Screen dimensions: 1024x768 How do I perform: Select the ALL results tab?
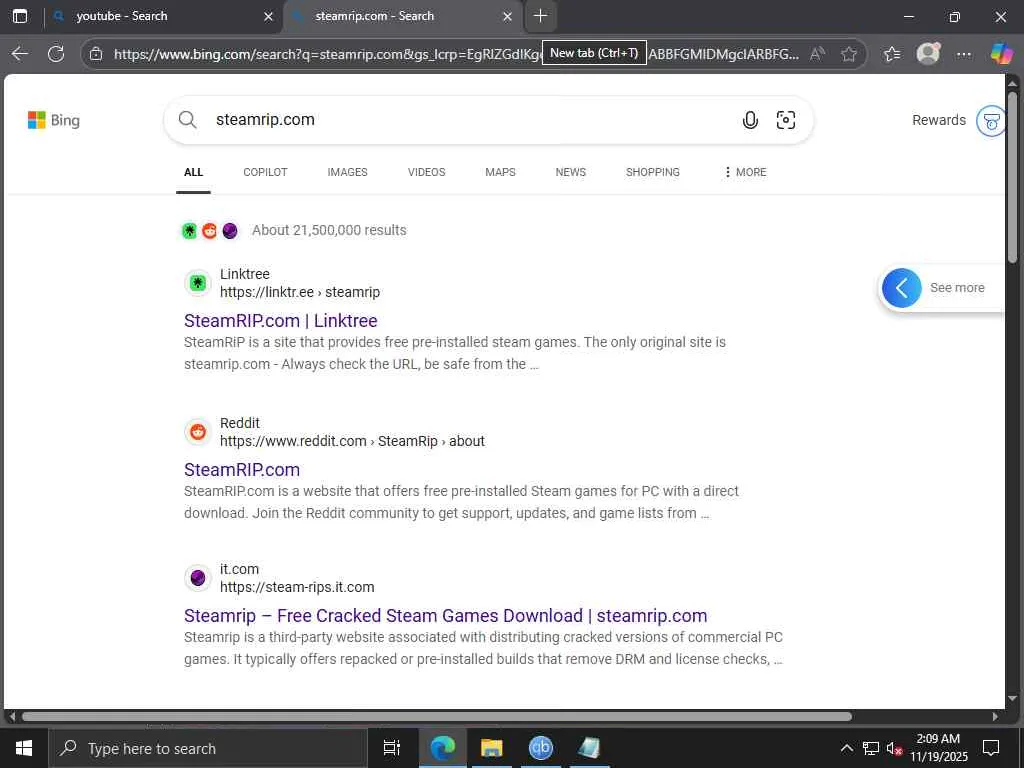pos(193,172)
